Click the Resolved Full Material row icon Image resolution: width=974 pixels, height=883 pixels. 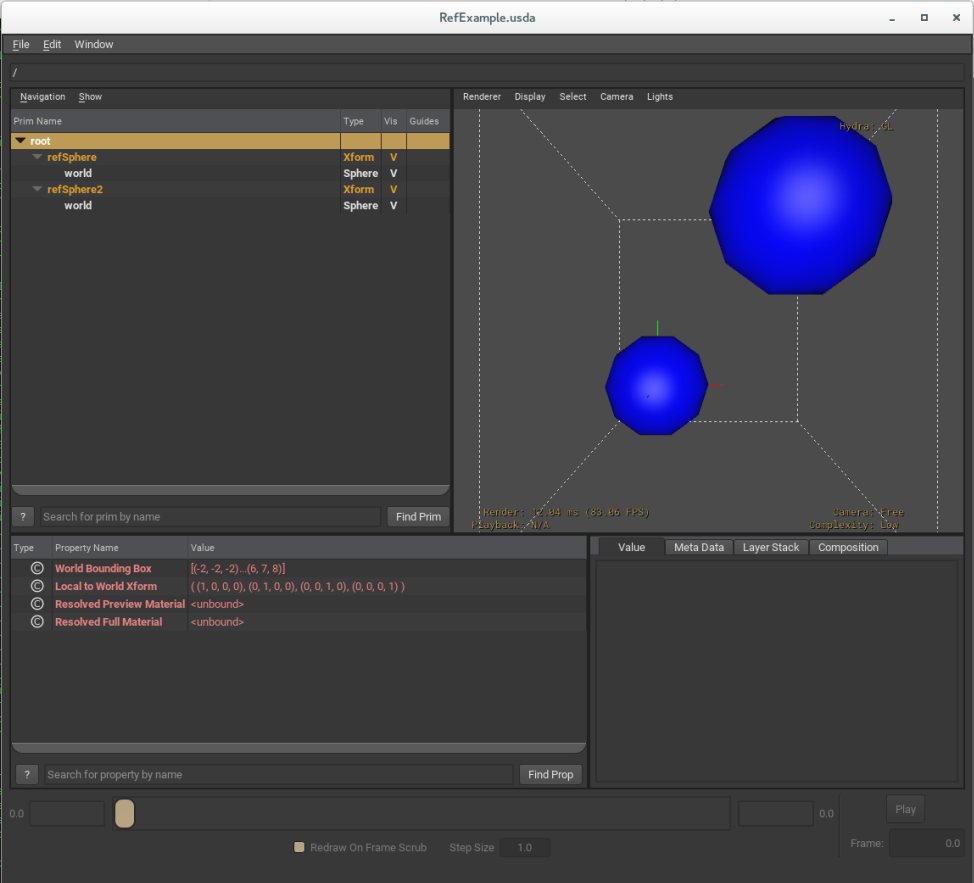[x=37, y=622]
